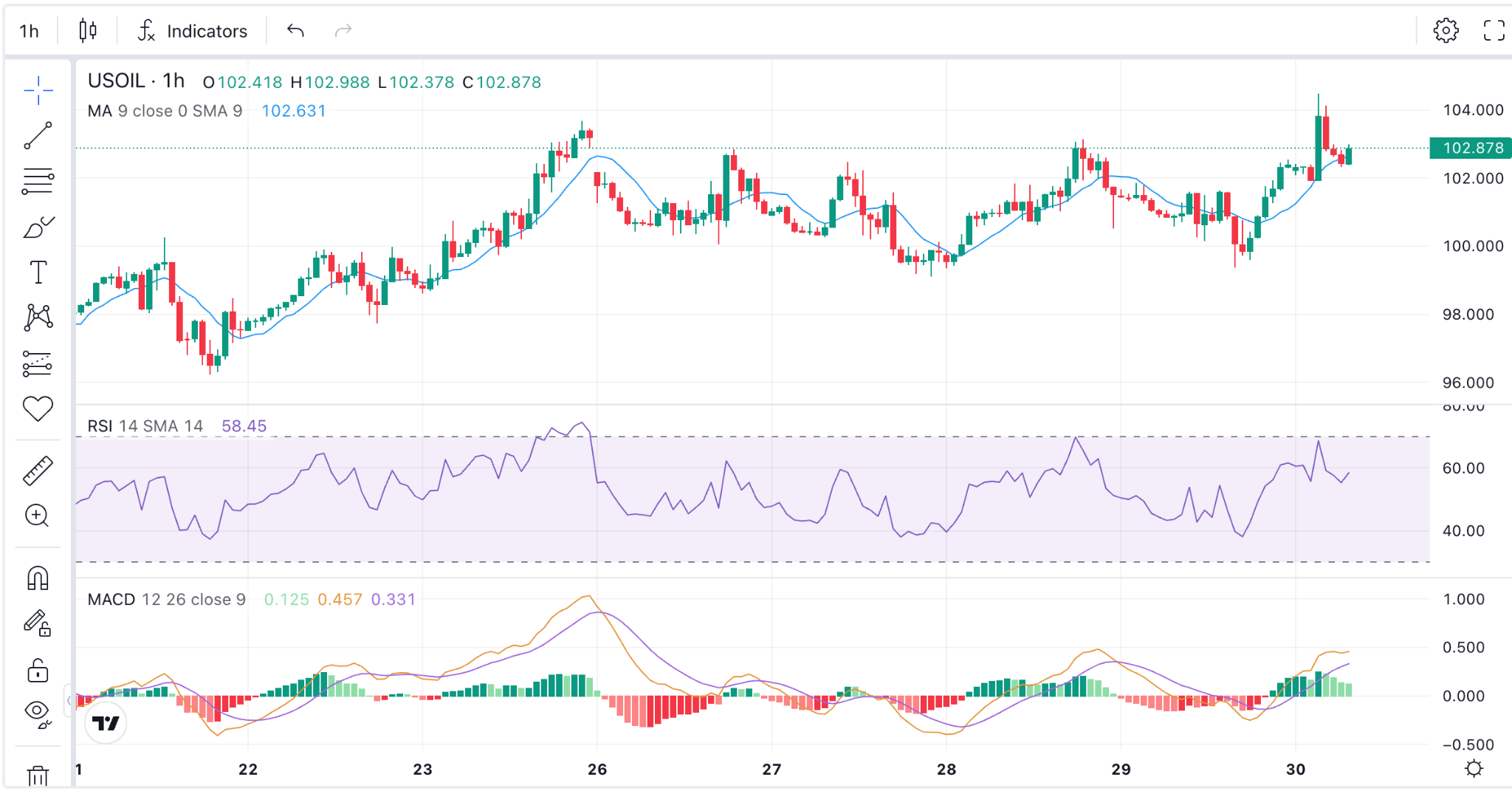Select the trend line drawing tool
This screenshot has height=791, width=1512.
[38, 136]
